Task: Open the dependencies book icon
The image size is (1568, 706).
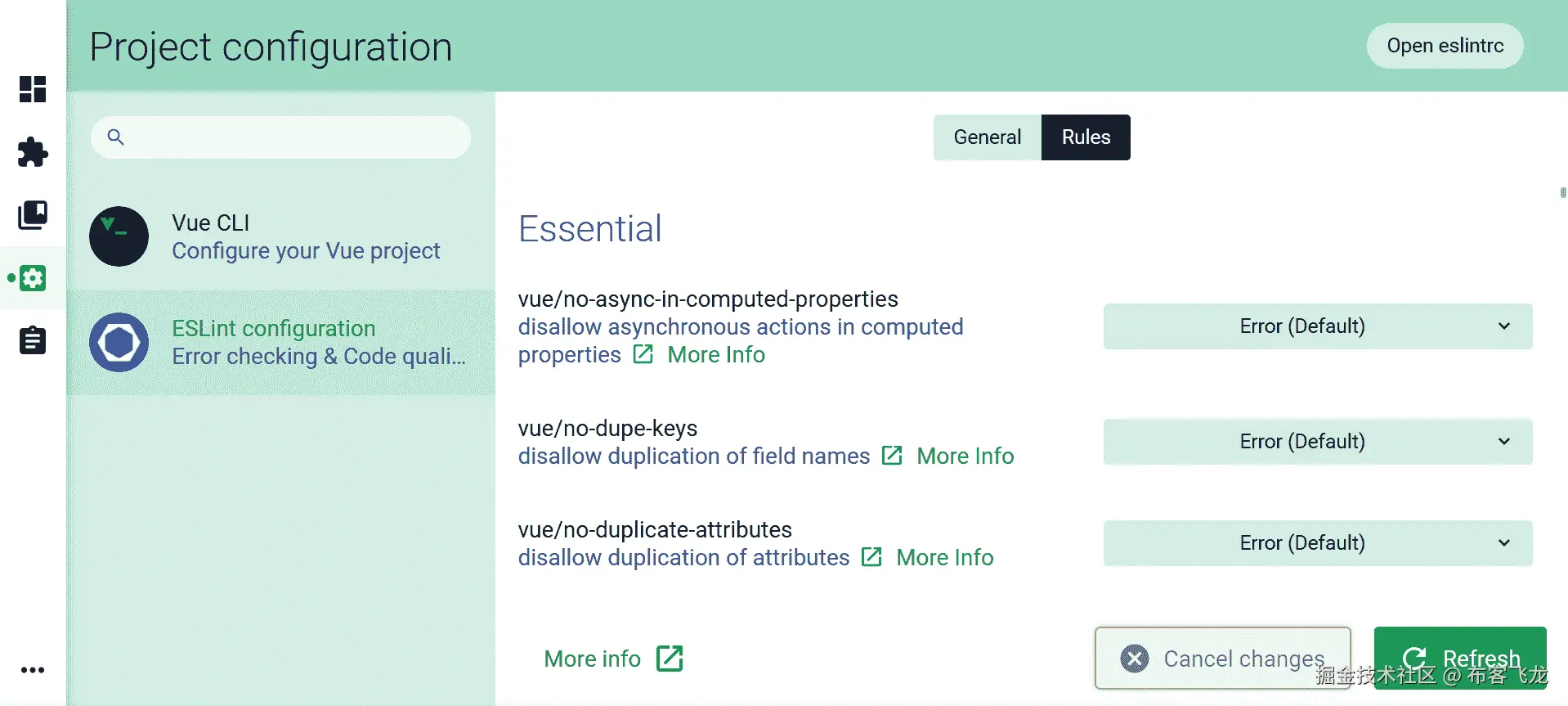Action: [x=33, y=215]
